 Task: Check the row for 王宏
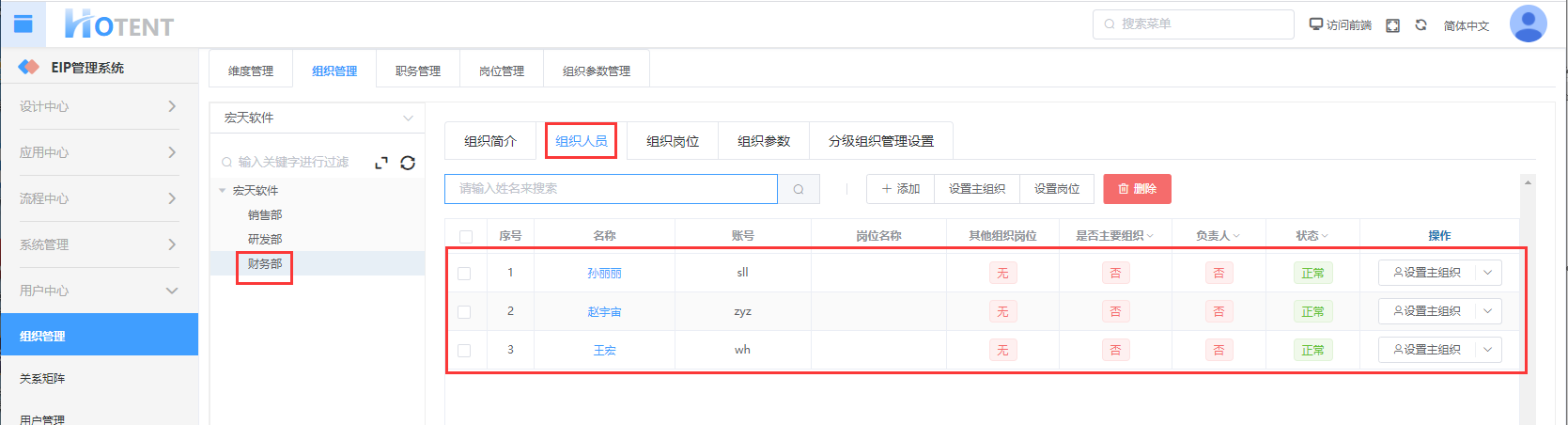pyautogui.click(x=464, y=351)
